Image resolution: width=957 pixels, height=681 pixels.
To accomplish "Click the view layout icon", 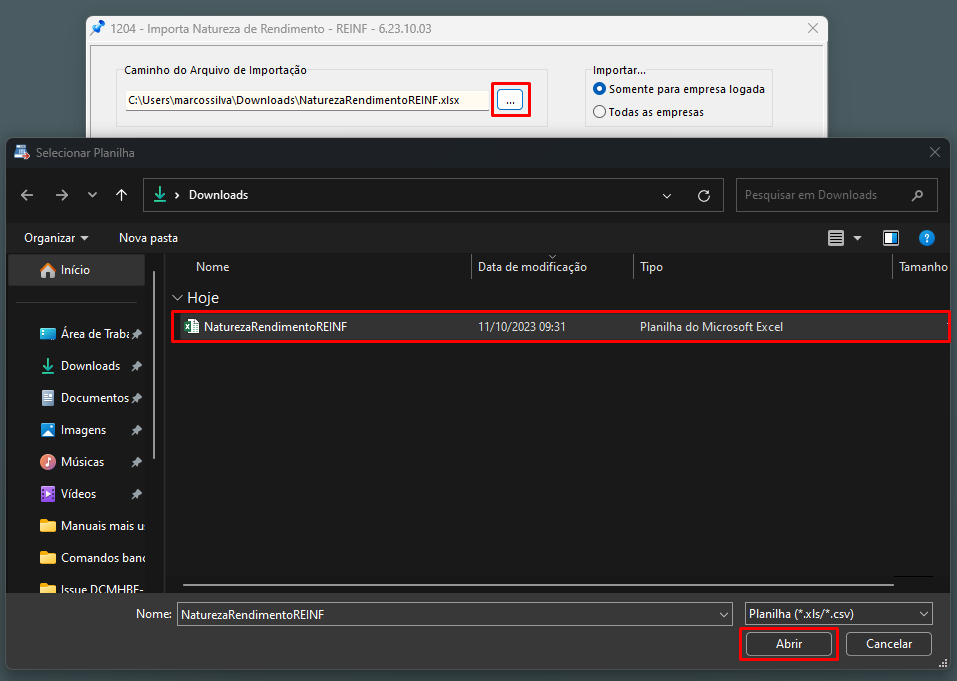I will [836, 238].
